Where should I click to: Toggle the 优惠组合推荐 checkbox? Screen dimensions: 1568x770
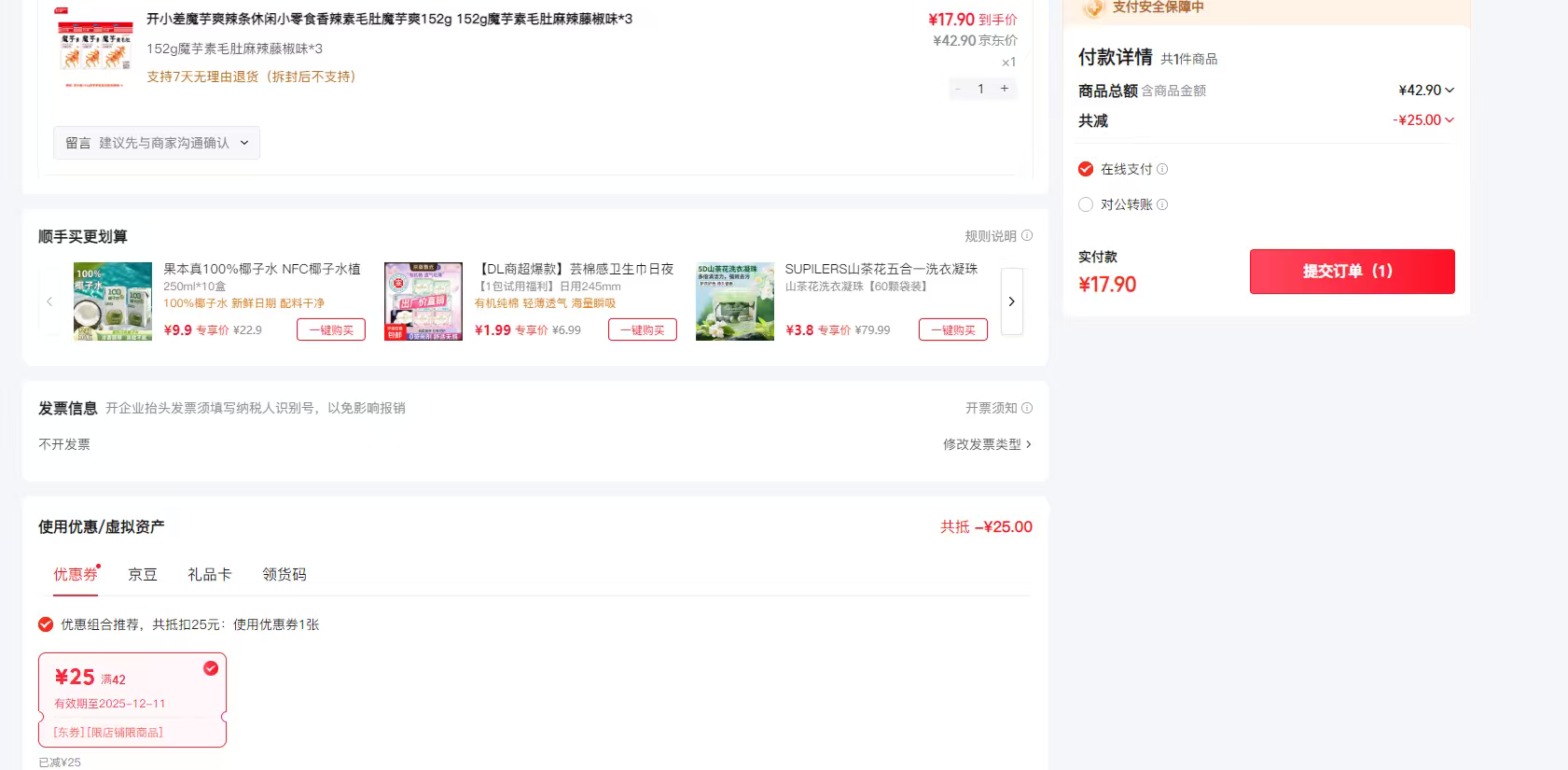coord(46,624)
